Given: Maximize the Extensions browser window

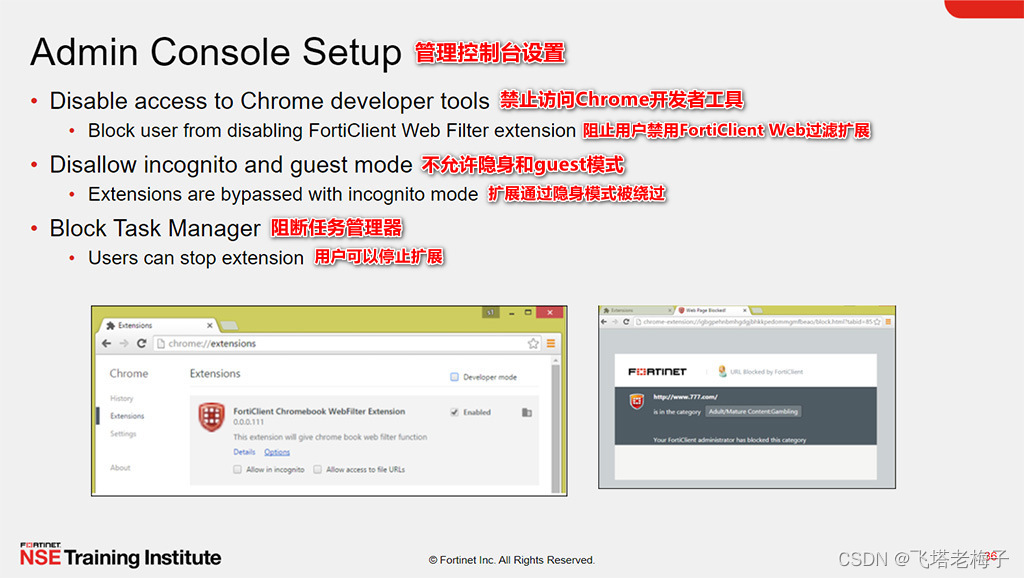Looking at the screenshot, I should click(528, 313).
